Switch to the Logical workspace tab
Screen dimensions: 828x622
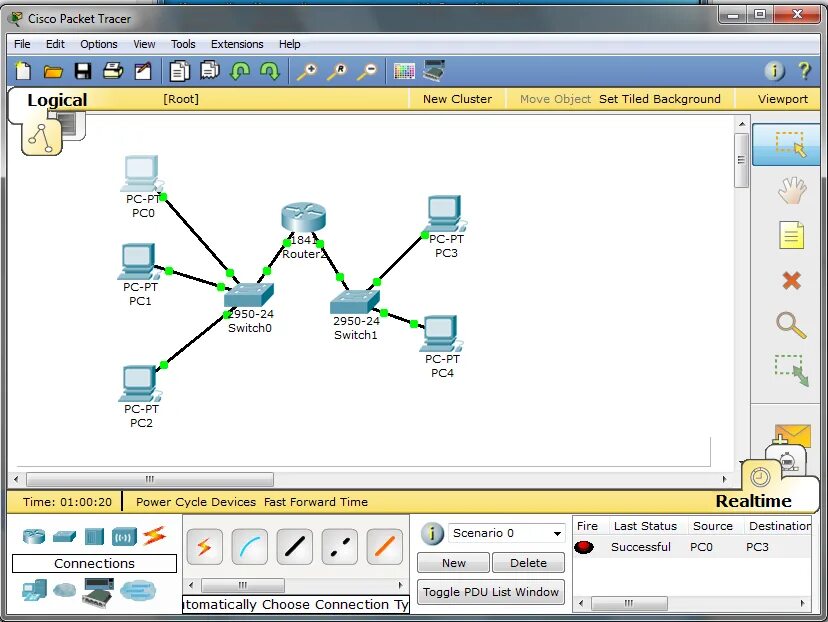click(x=57, y=100)
